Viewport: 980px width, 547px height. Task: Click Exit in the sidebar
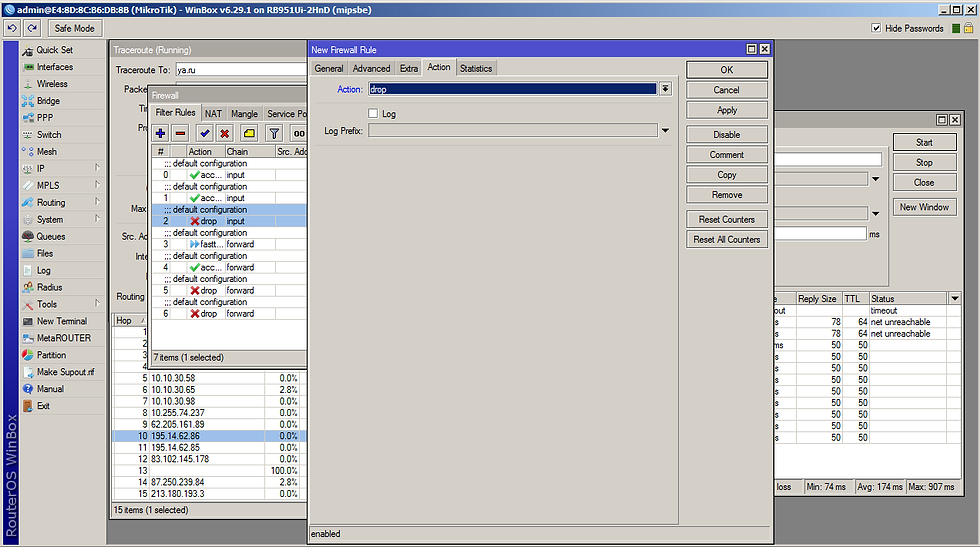(x=42, y=405)
